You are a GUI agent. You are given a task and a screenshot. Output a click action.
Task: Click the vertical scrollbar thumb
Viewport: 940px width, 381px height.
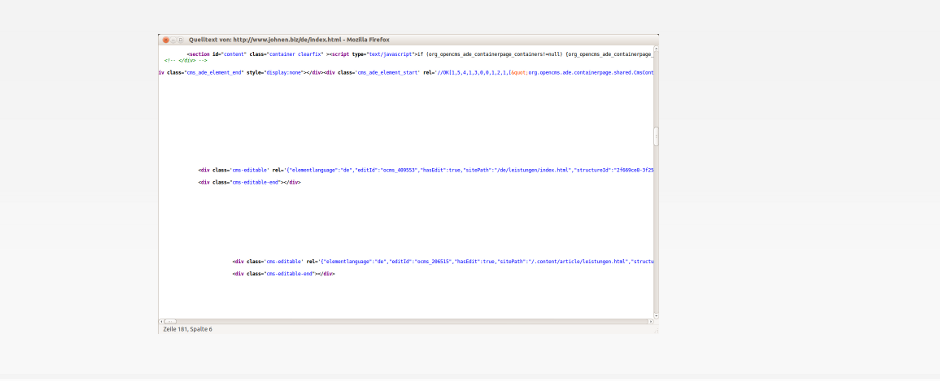pos(656,137)
